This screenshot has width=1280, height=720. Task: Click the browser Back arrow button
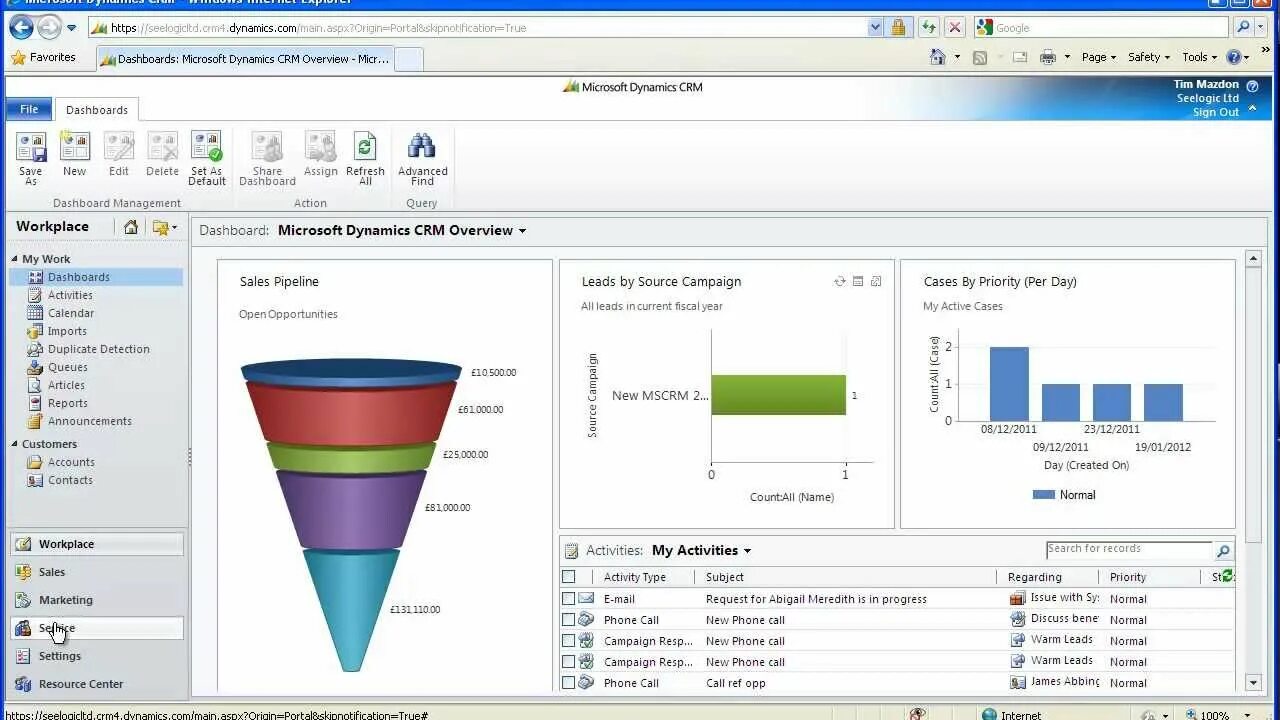[x=21, y=27]
